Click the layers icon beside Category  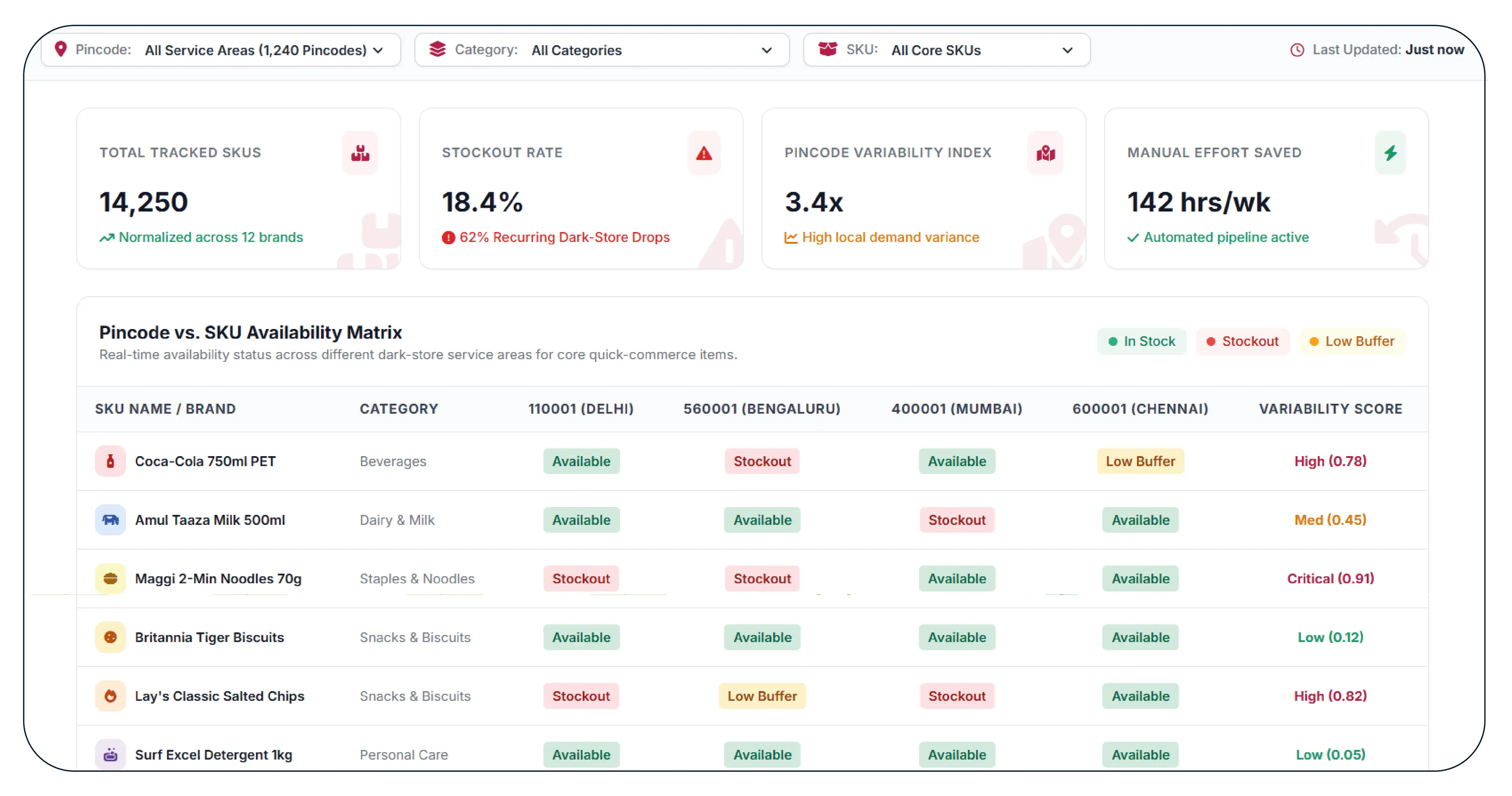pos(437,49)
